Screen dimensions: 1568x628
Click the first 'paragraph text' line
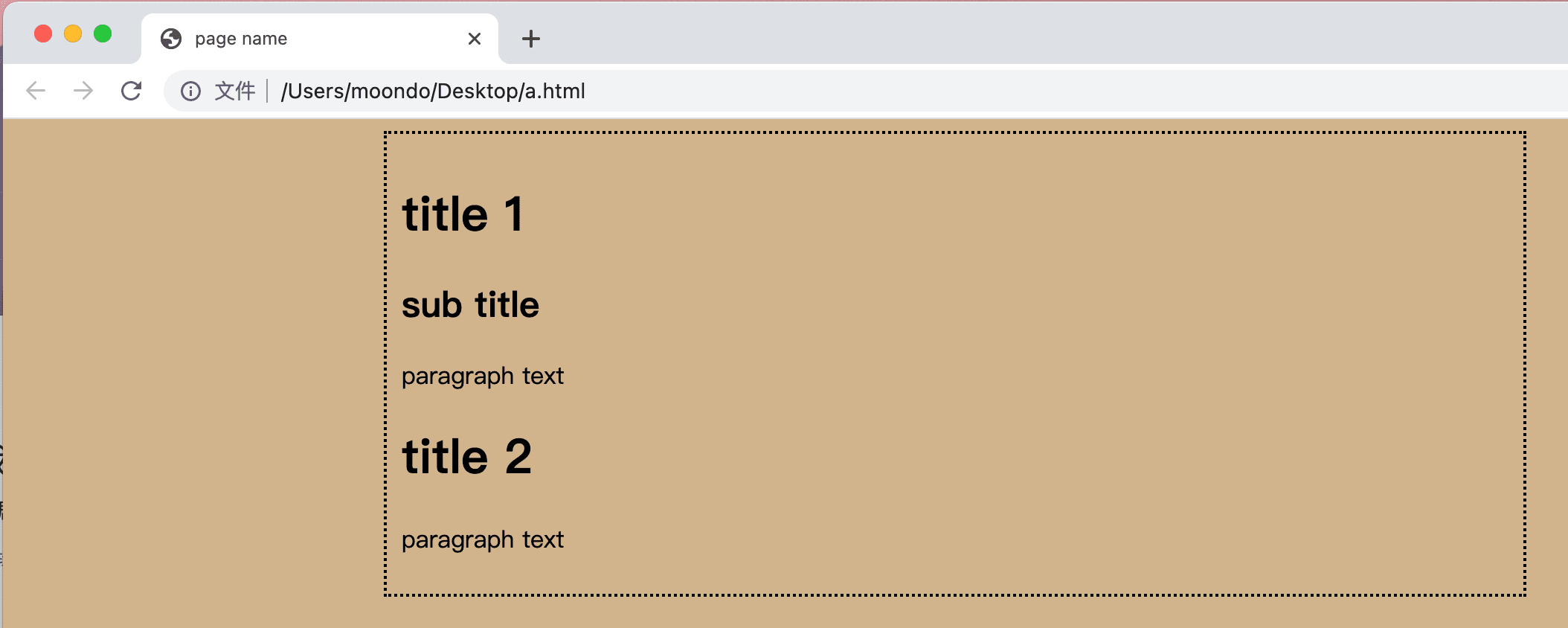tap(482, 376)
